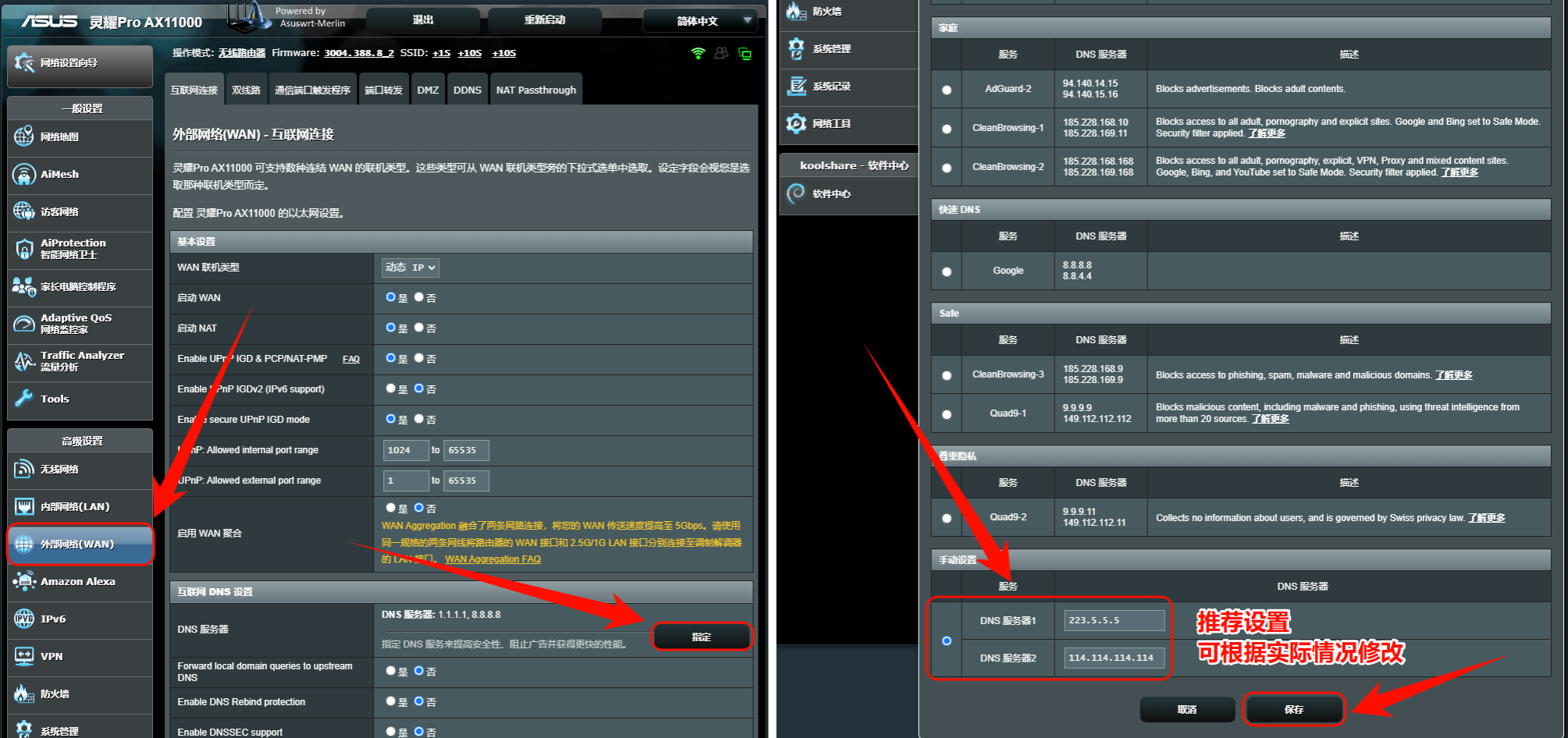This screenshot has height=738, width=1568.
Task: Open AiMesh sidebar icon
Action: [24, 174]
